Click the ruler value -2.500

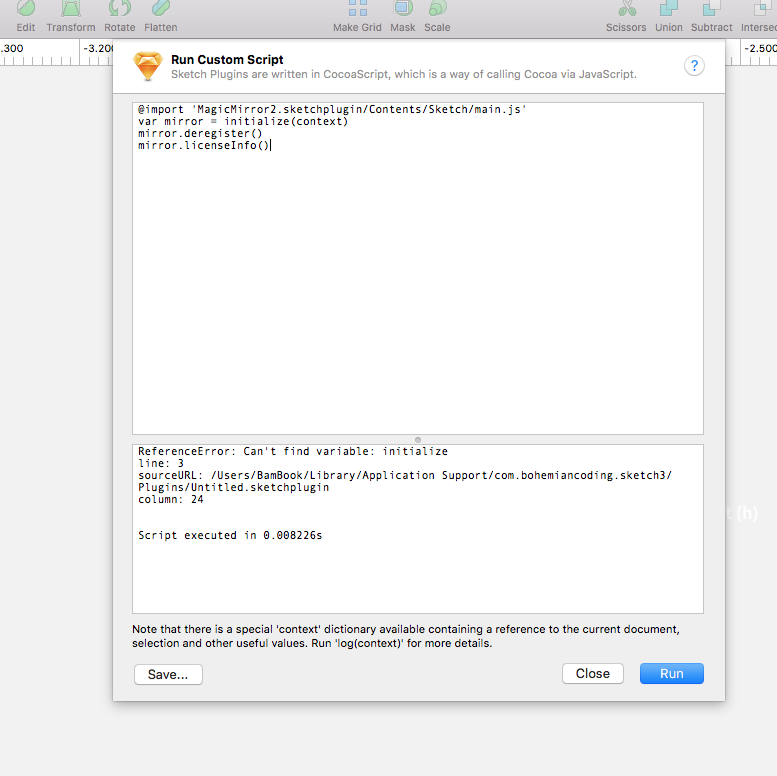(760, 49)
